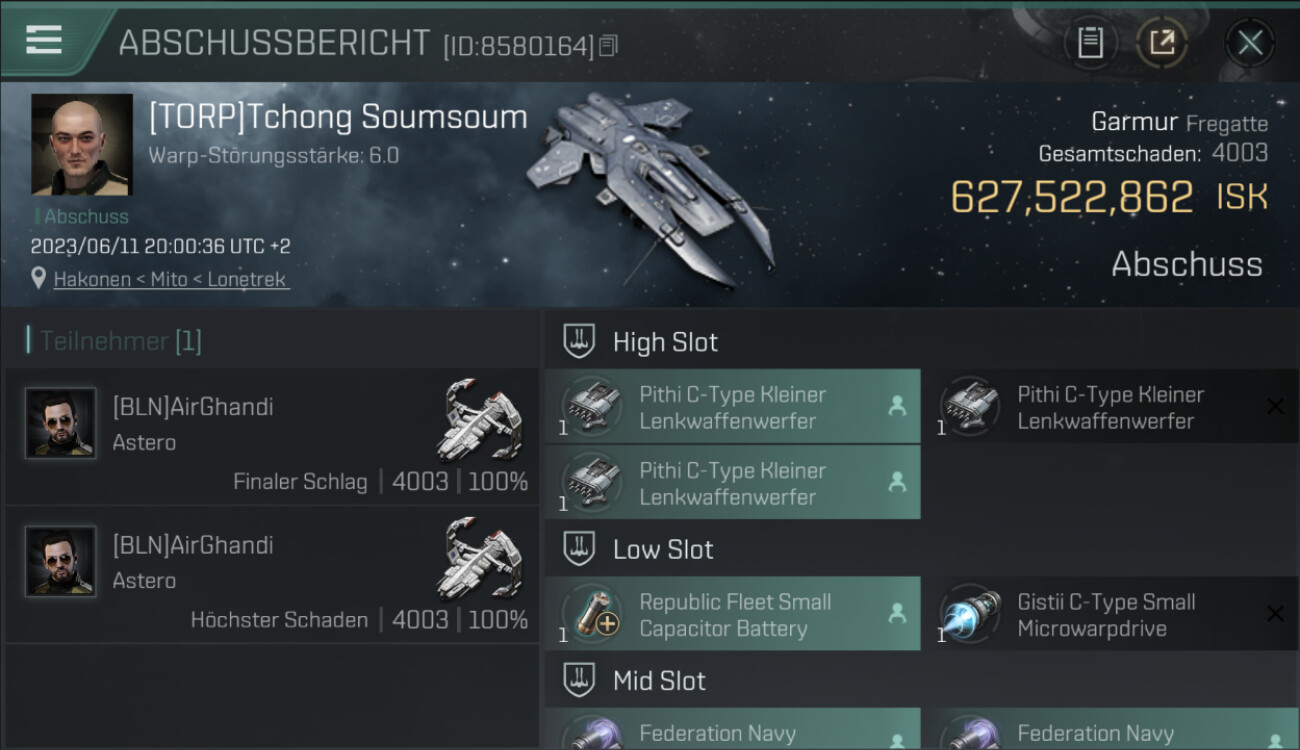Copy the kill report ID icon

(x=609, y=45)
